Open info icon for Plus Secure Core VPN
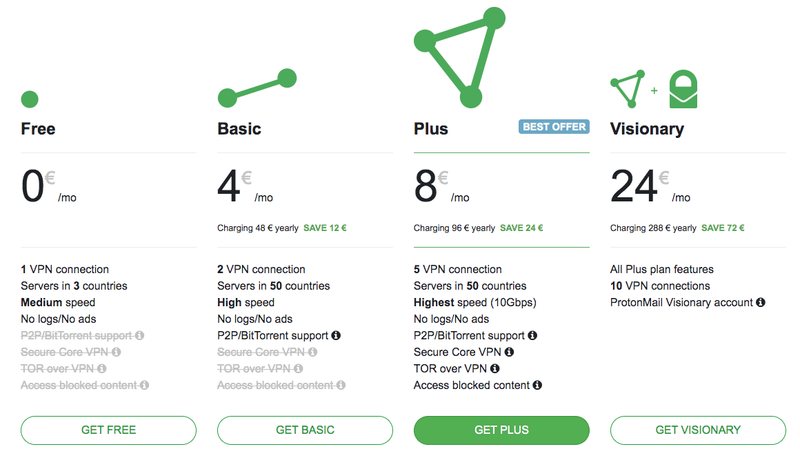The height and width of the screenshot is (458, 800). 509,352
